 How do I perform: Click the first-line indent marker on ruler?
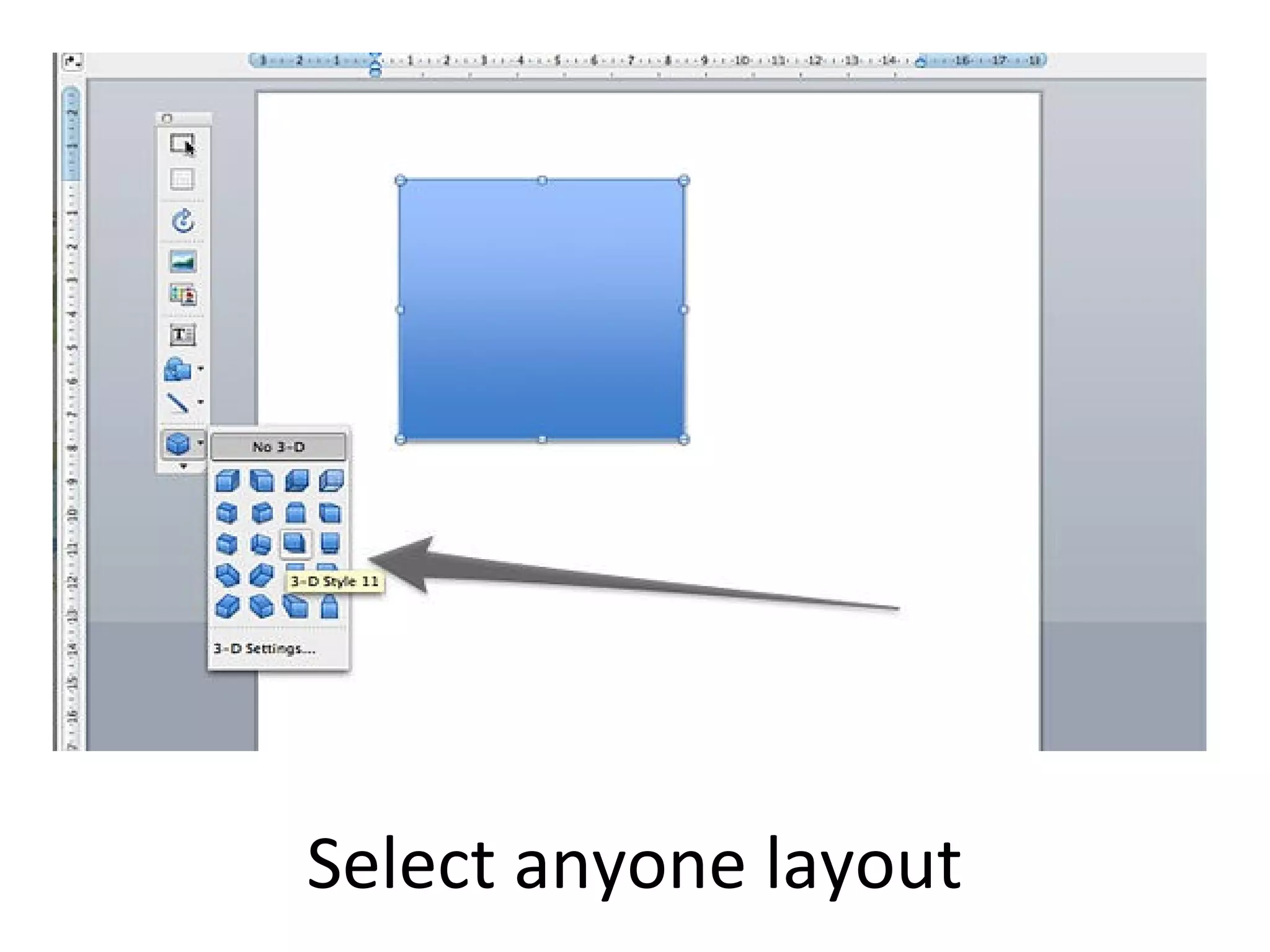click(x=375, y=56)
